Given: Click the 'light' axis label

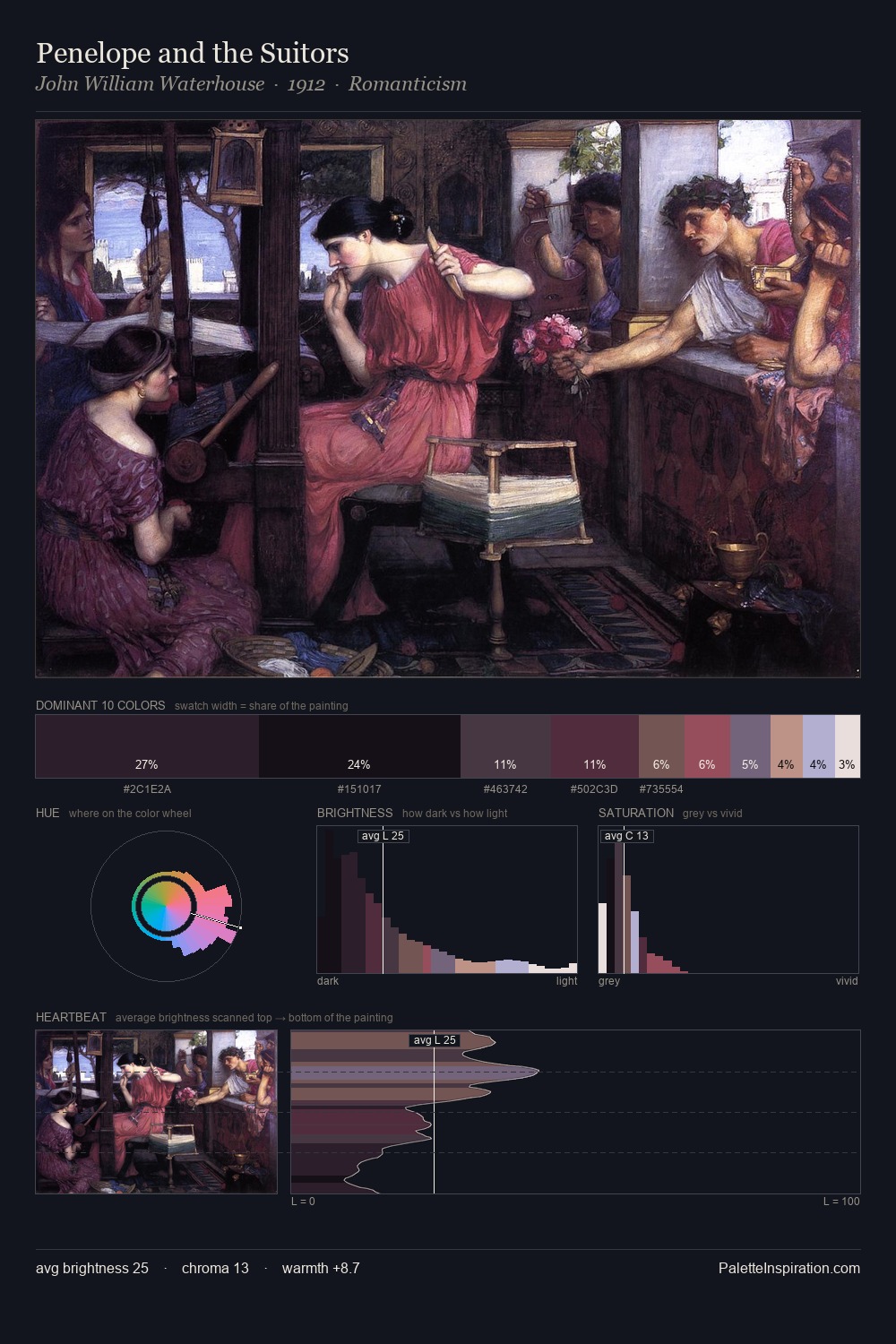Looking at the screenshot, I should (x=566, y=981).
